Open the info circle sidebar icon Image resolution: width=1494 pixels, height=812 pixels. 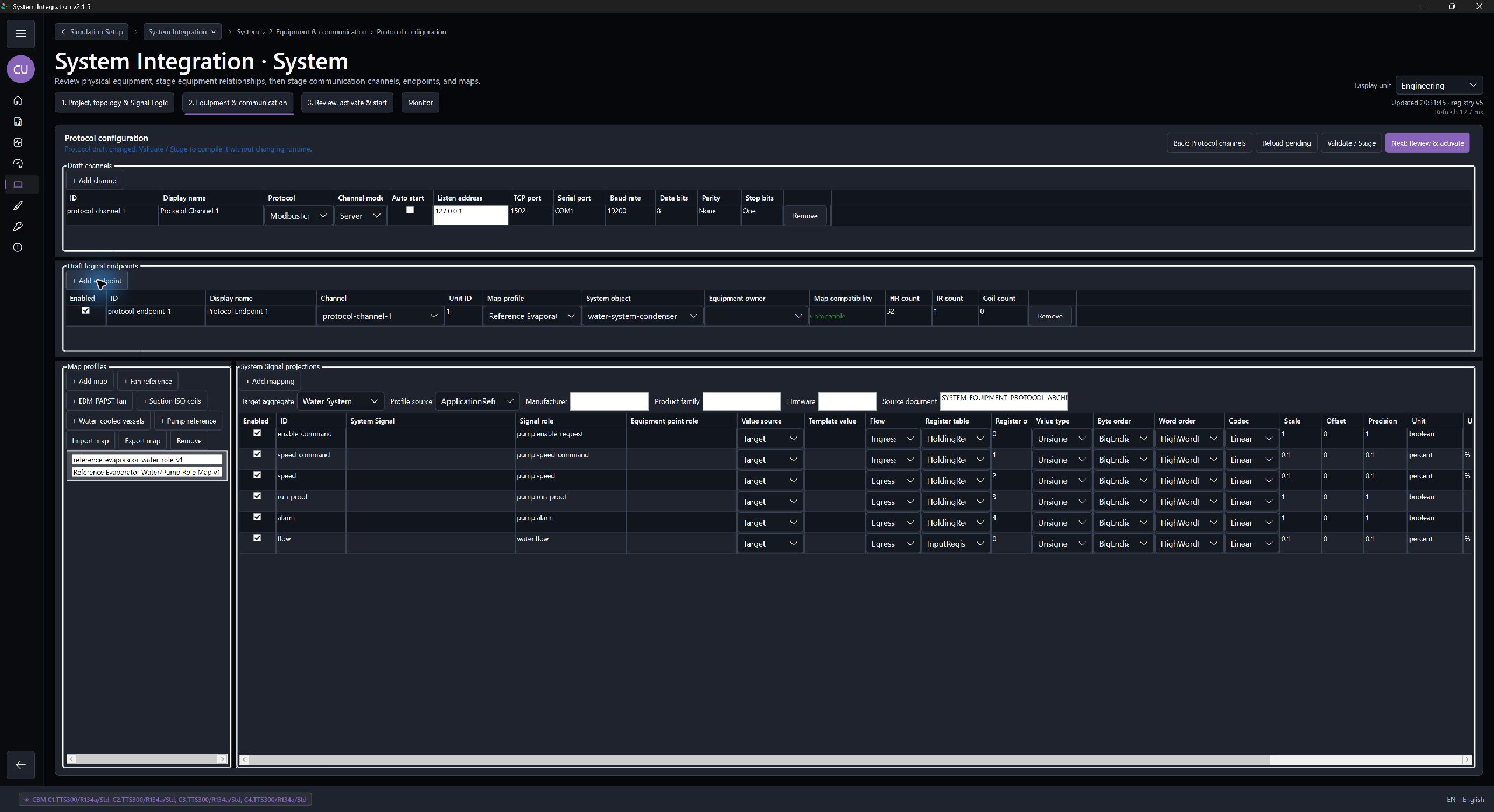click(x=18, y=247)
